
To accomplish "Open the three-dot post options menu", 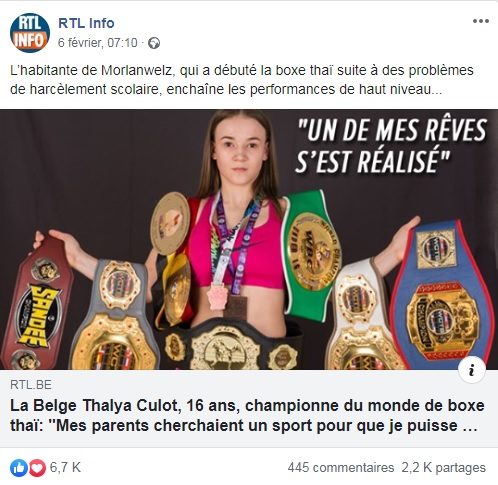I will tap(481, 21).
